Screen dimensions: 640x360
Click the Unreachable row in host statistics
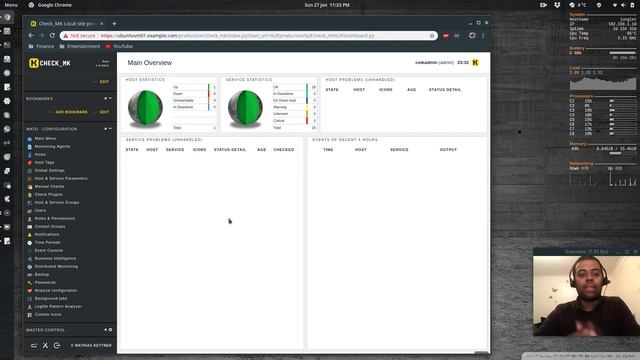coord(194,100)
